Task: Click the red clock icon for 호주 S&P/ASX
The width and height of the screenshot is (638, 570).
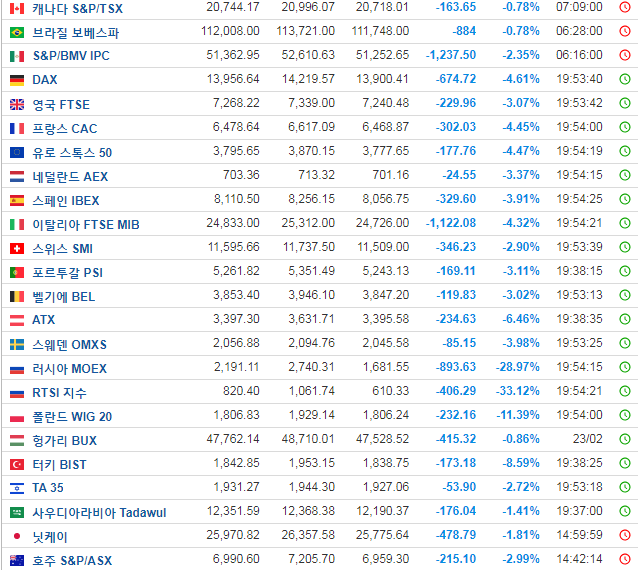Action: [625, 559]
